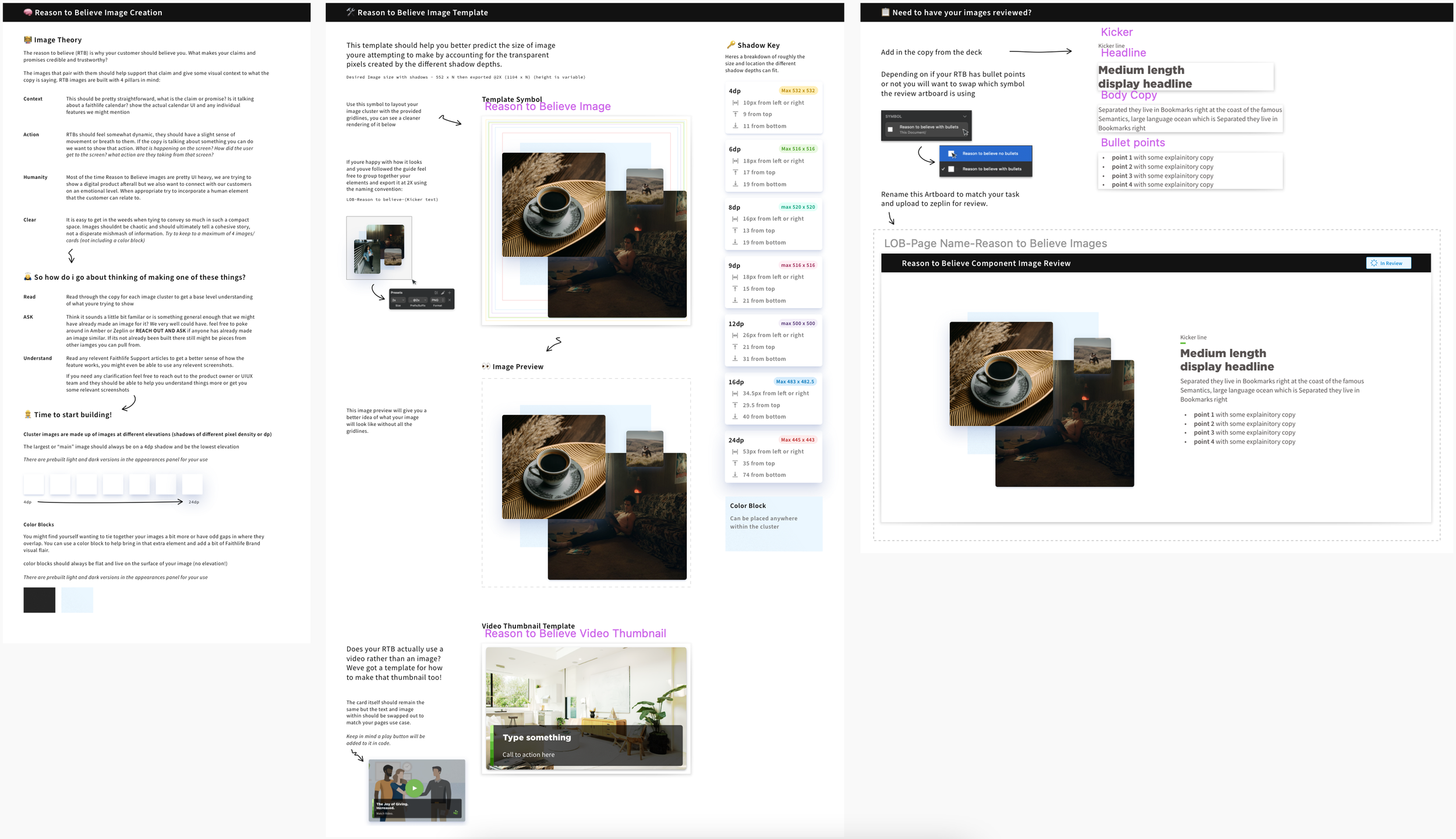Click the key icon beside Shadow Key
This screenshot has height=839, width=1456.
[730, 45]
